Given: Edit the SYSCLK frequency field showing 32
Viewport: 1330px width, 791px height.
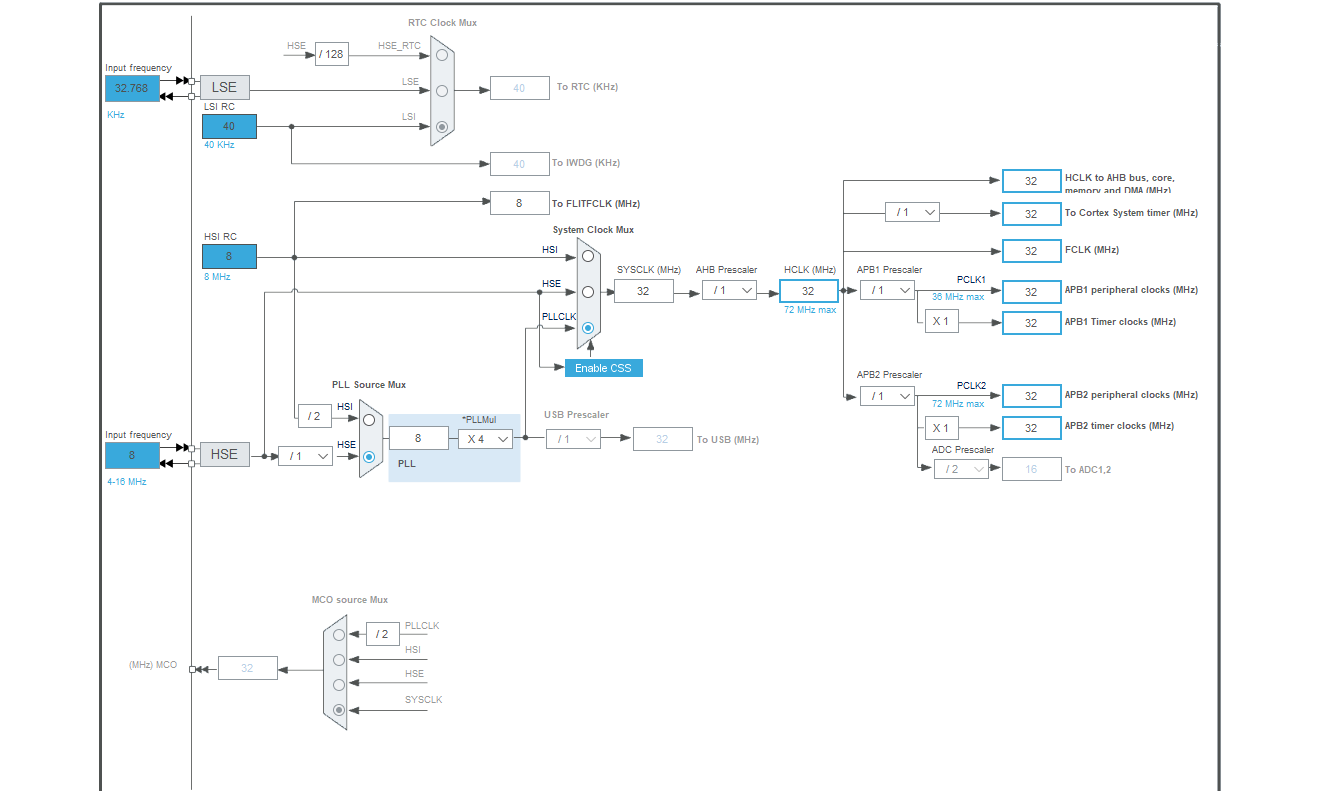Looking at the screenshot, I should [x=643, y=290].
